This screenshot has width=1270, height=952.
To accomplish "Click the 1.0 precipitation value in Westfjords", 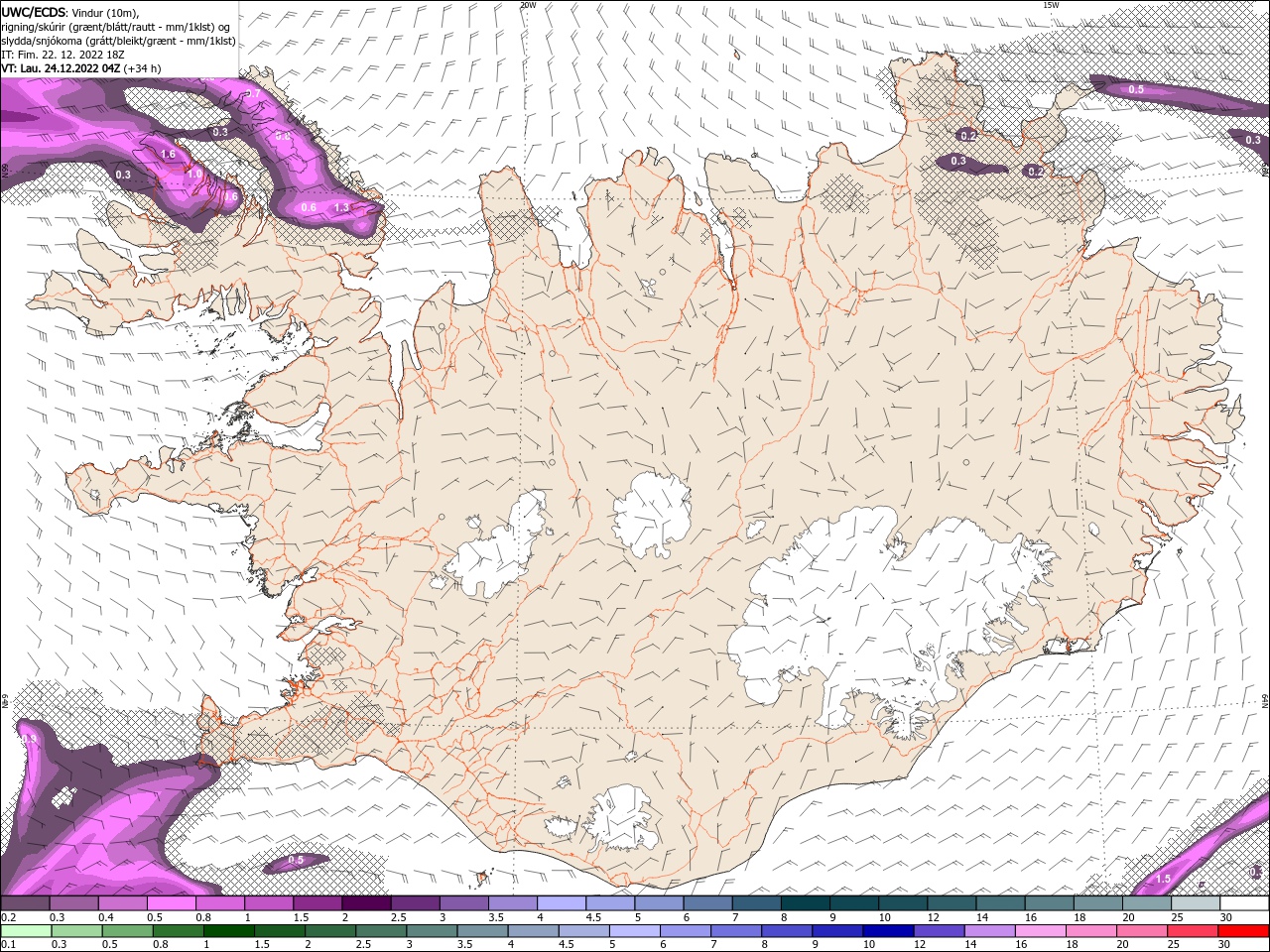I will [x=195, y=173].
